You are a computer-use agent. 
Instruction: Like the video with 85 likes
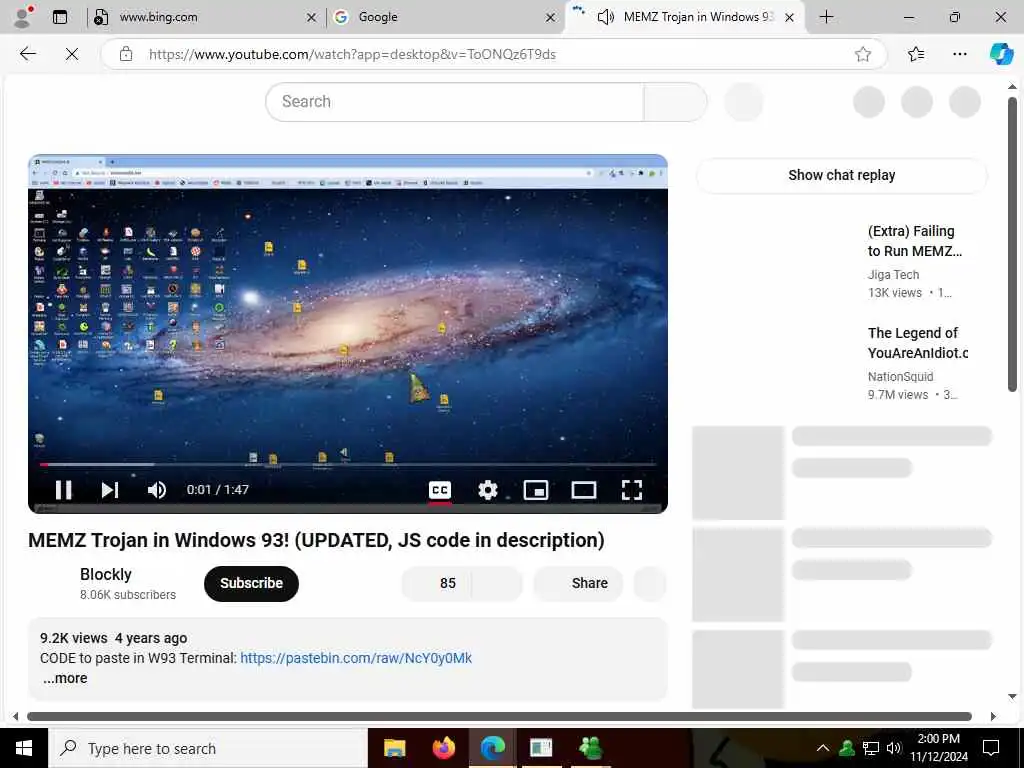point(436,583)
